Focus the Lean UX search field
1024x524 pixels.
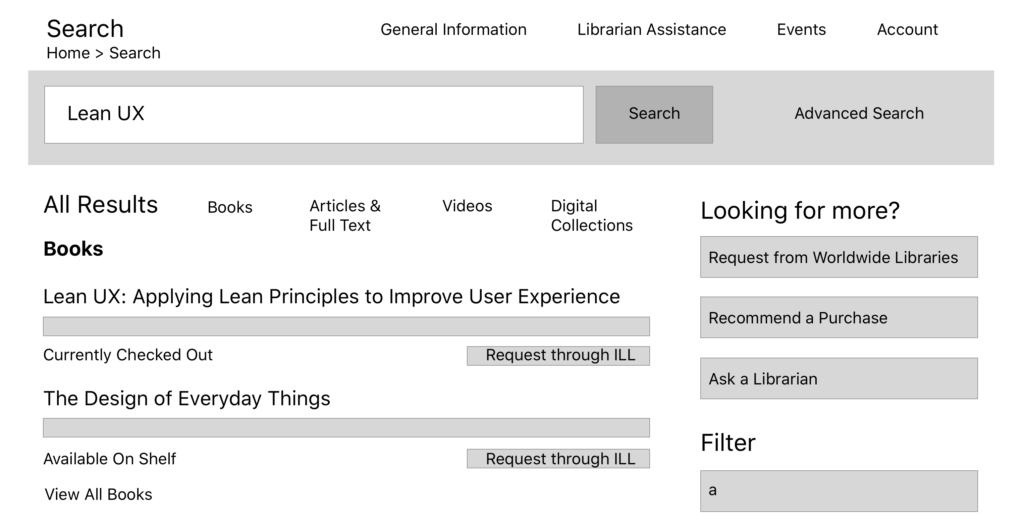click(x=313, y=114)
